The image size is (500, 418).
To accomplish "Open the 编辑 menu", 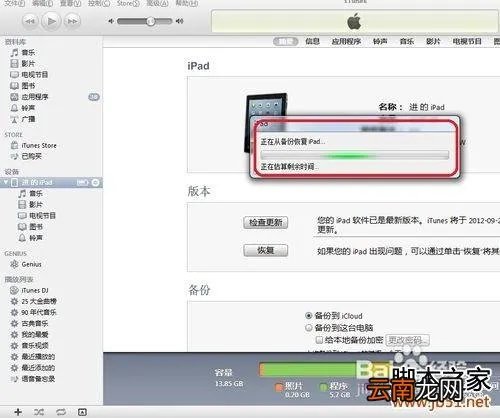I will [42, 3].
